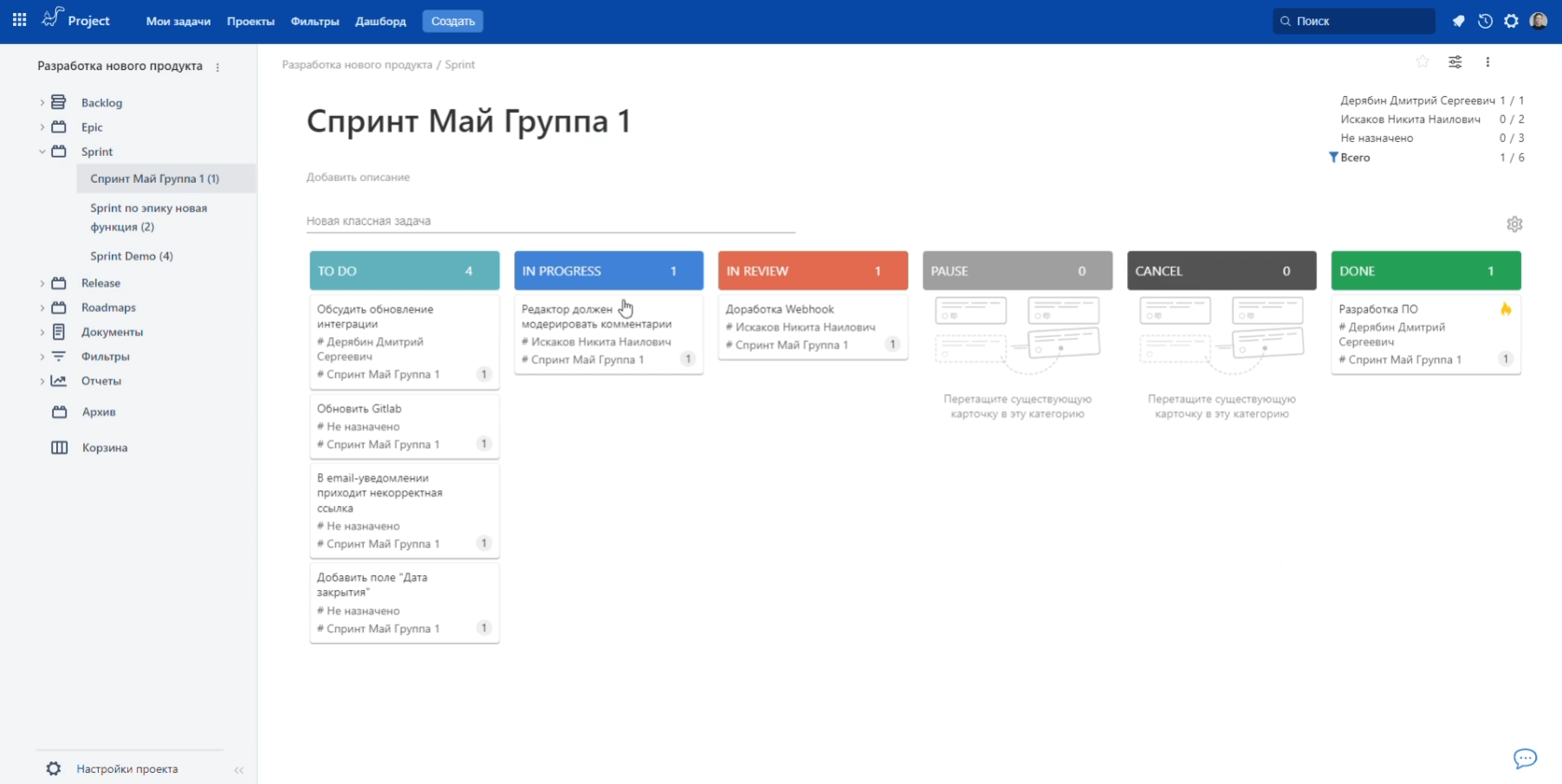Image resolution: width=1562 pixels, height=784 pixels.
Task: Open card about некорректная ссылка in email
Action: point(405,510)
